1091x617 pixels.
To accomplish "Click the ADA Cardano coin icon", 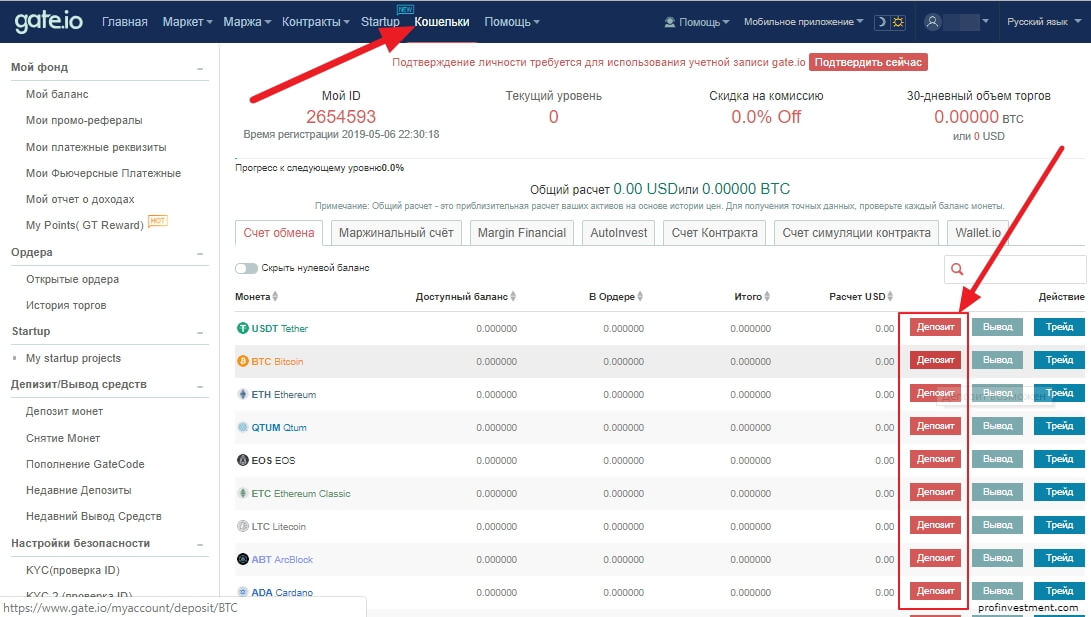I will tap(243, 592).
